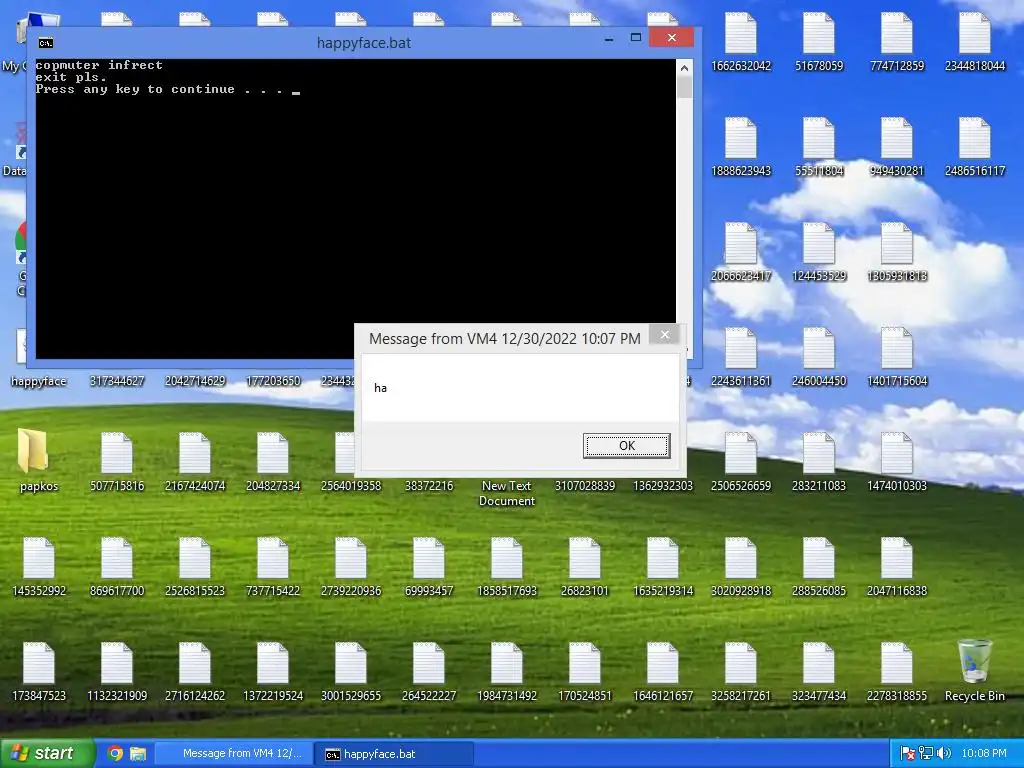This screenshot has width=1024, height=768.
Task: Click the network icon in system tray
Action: (x=926, y=753)
